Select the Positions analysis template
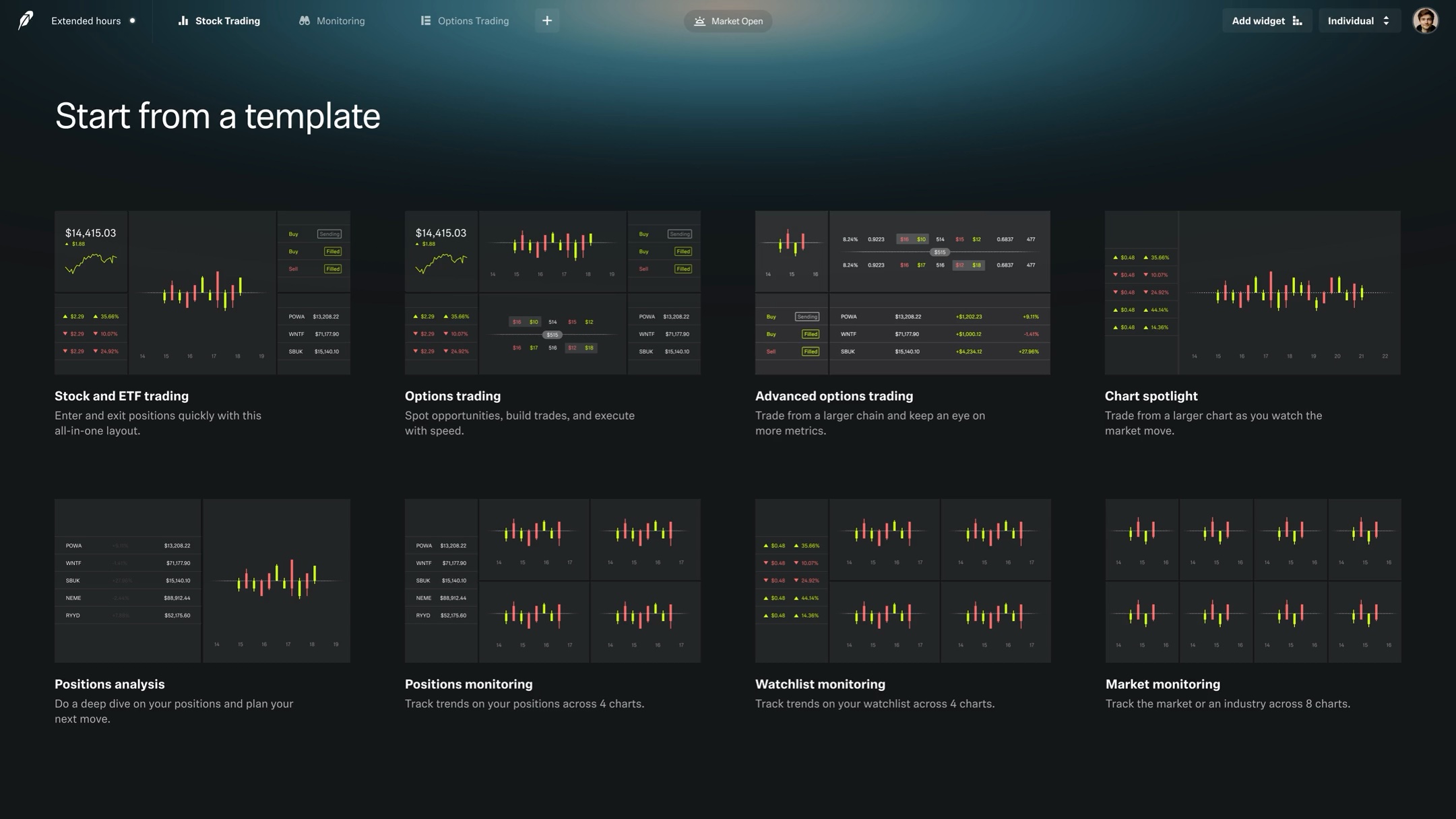This screenshot has height=819, width=1456. [x=203, y=581]
